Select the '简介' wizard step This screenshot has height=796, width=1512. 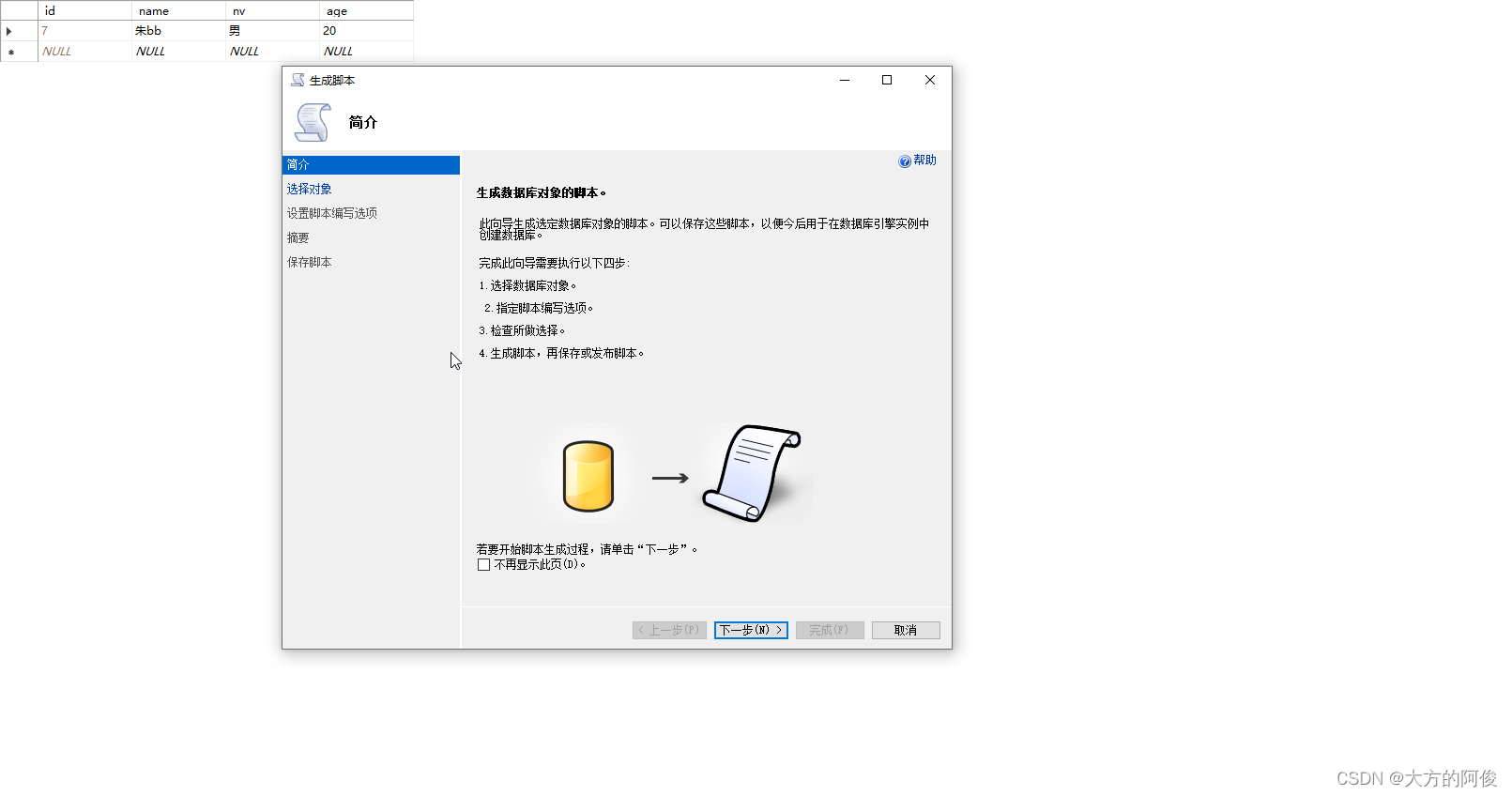click(298, 165)
